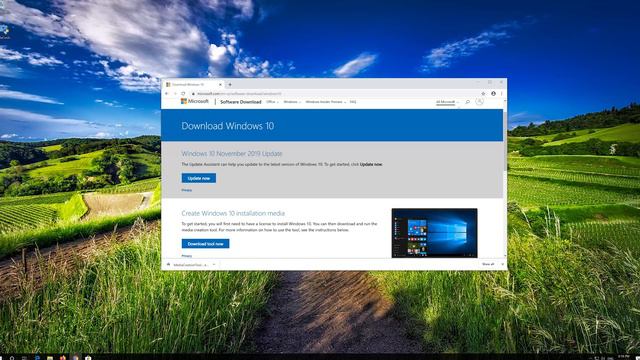
Task: Open the Chrome profile avatar icon
Action: pyautogui.click(x=493, y=93)
